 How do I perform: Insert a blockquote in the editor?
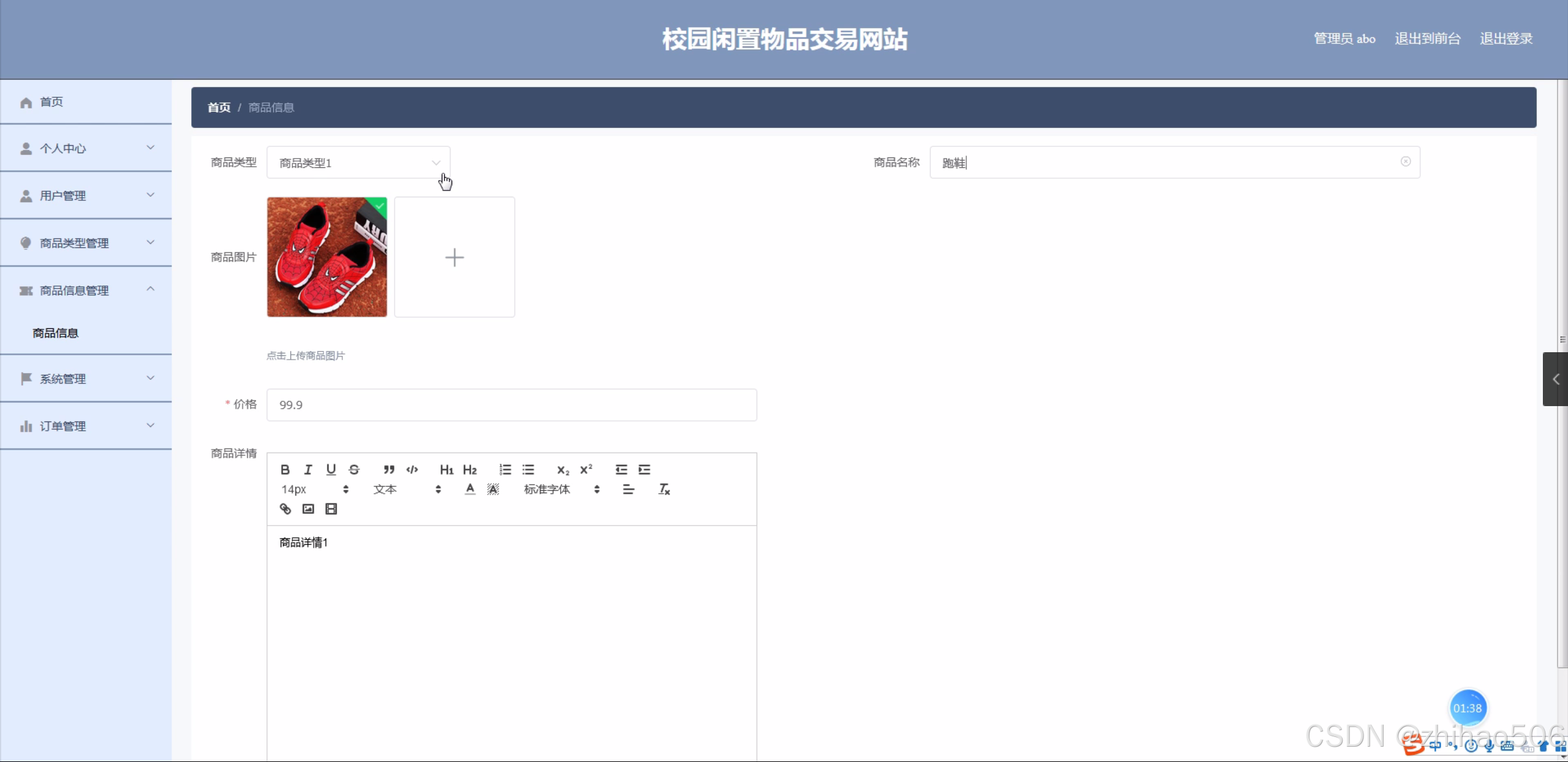(x=389, y=470)
